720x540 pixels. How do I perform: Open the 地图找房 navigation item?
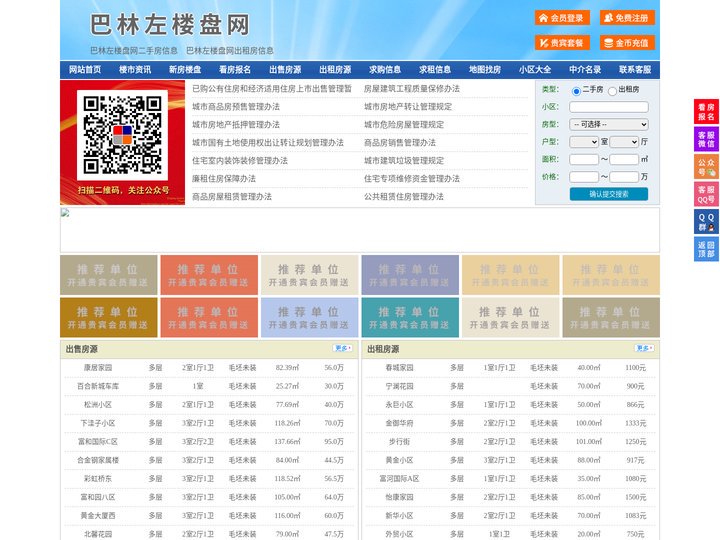pyautogui.click(x=485, y=70)
